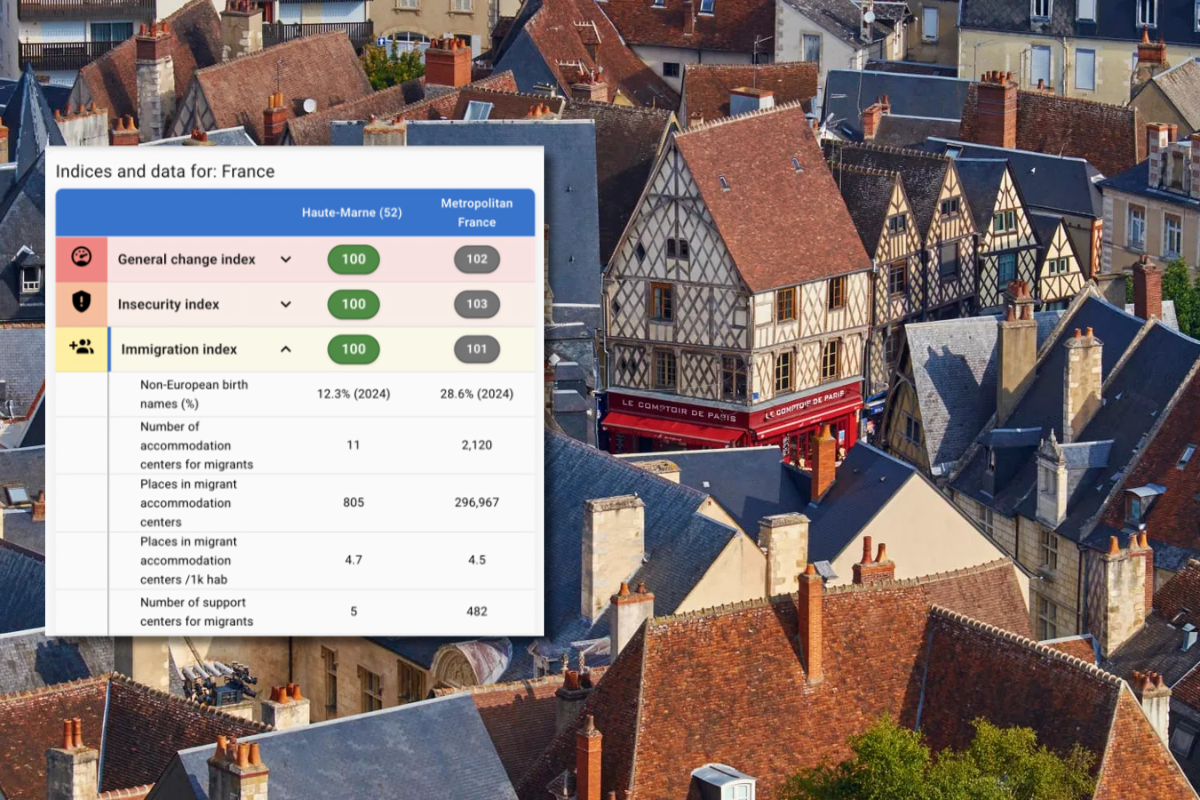Select the Metropolitan France column header

477,212
